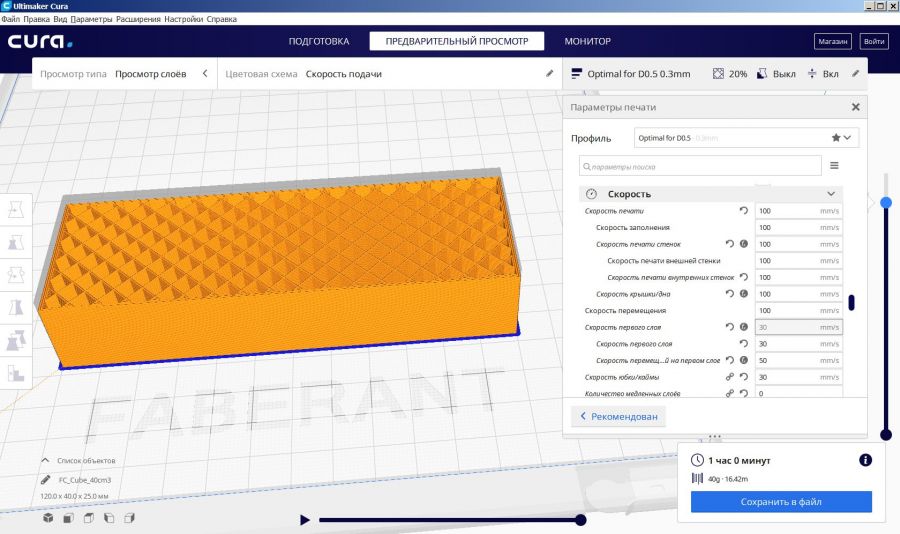Screen dimensions: 900x534
Task: Click the hamburger settings visibility menu icon
Action: [x=834, y=166]
